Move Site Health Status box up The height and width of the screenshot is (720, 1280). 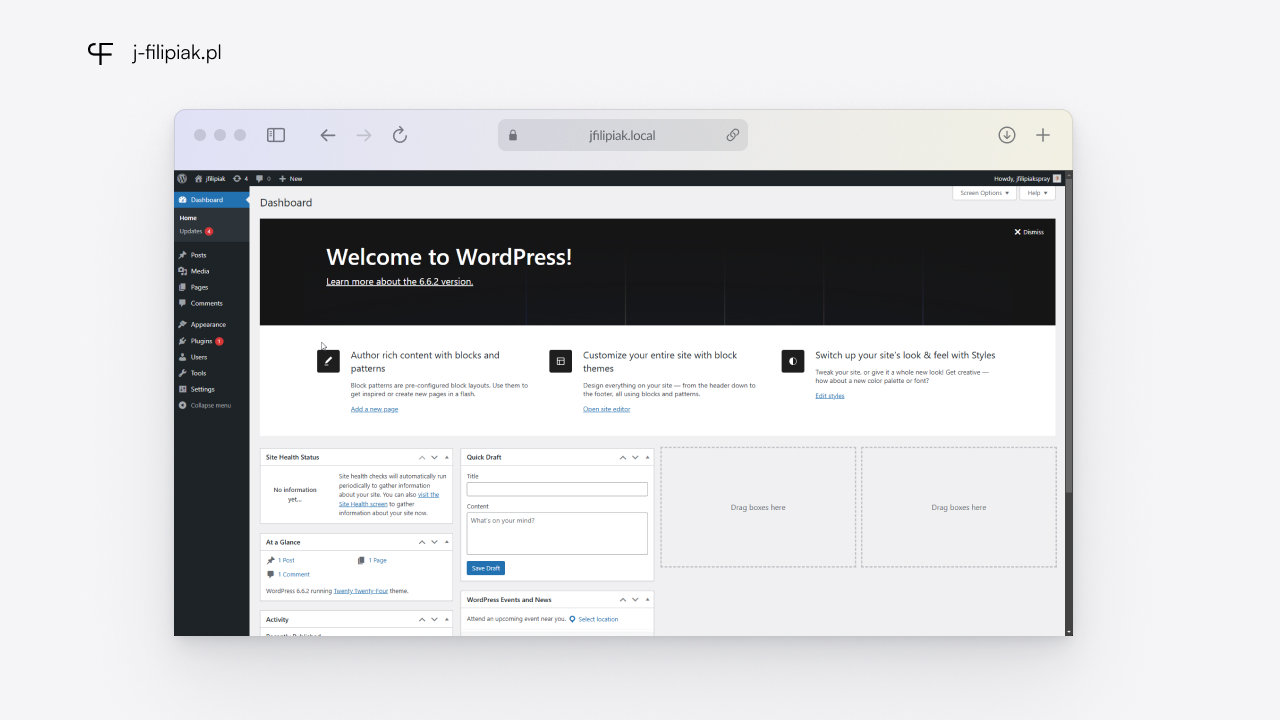click(422, 457)
